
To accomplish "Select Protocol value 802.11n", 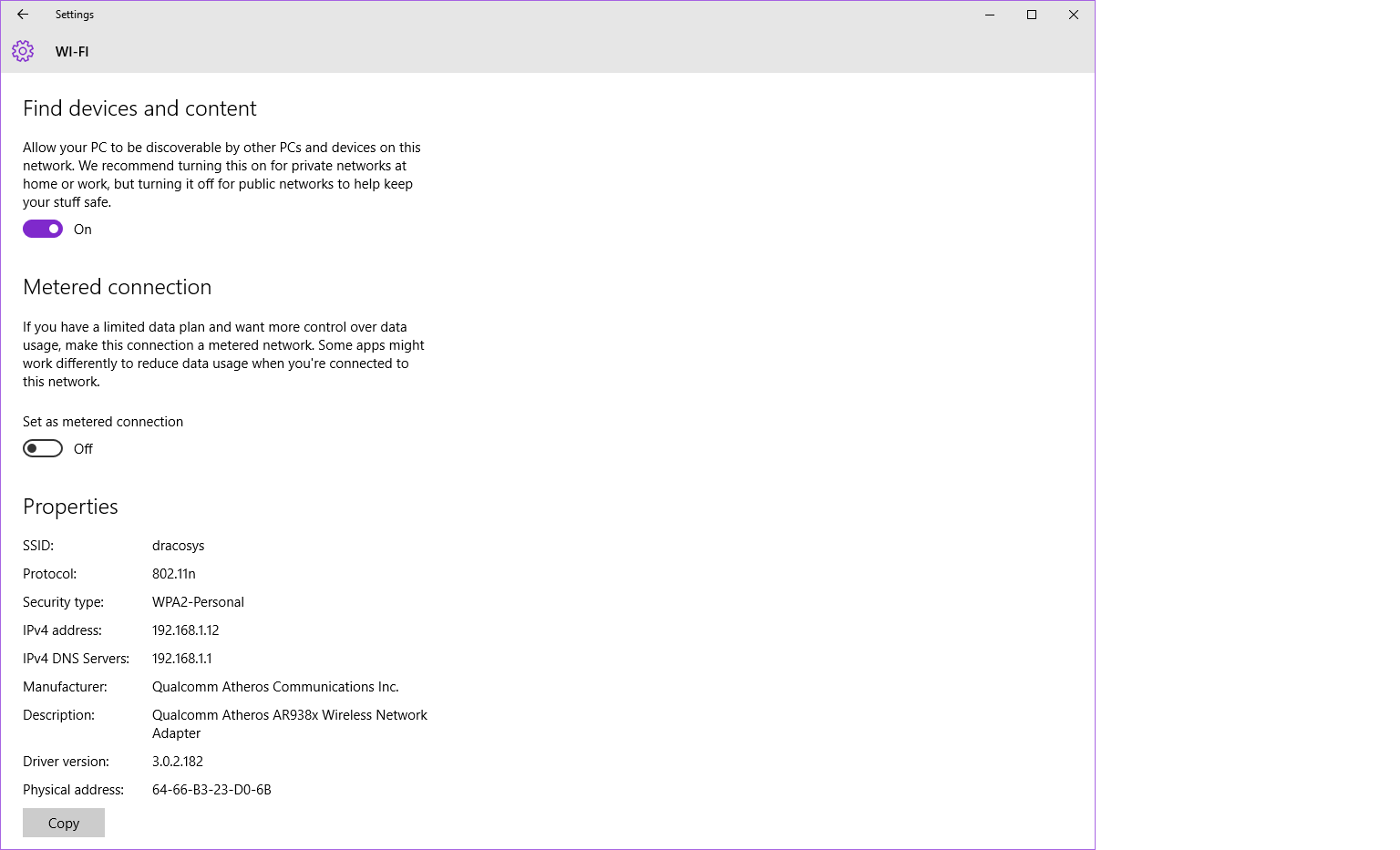I will [x=174, y=574].
